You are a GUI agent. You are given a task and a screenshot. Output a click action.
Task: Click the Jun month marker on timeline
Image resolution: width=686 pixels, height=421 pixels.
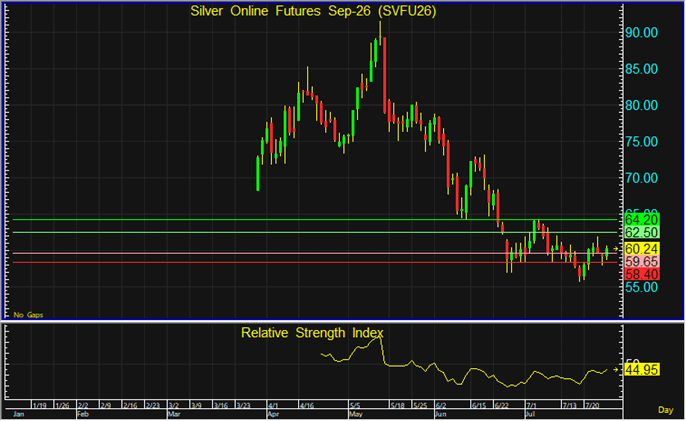[x=440, y=414]
